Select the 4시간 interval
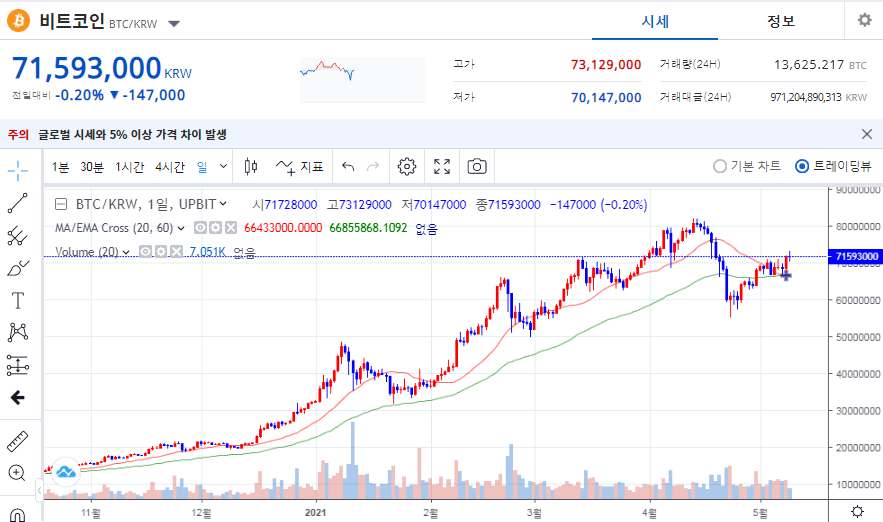Image resolution: width=883 pixels, height=522 pixels. (170, 167)
